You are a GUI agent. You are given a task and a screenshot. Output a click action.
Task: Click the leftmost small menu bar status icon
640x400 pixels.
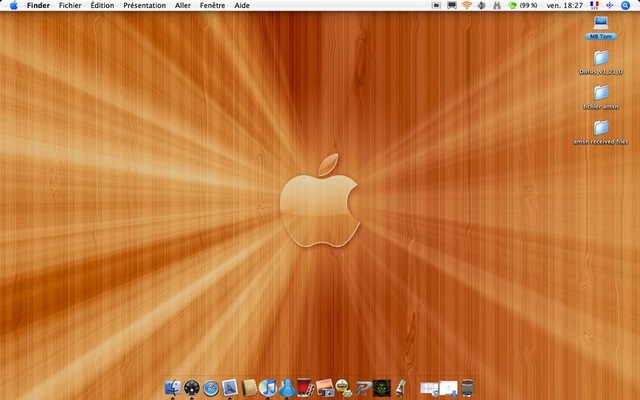(x=436, y=5)
